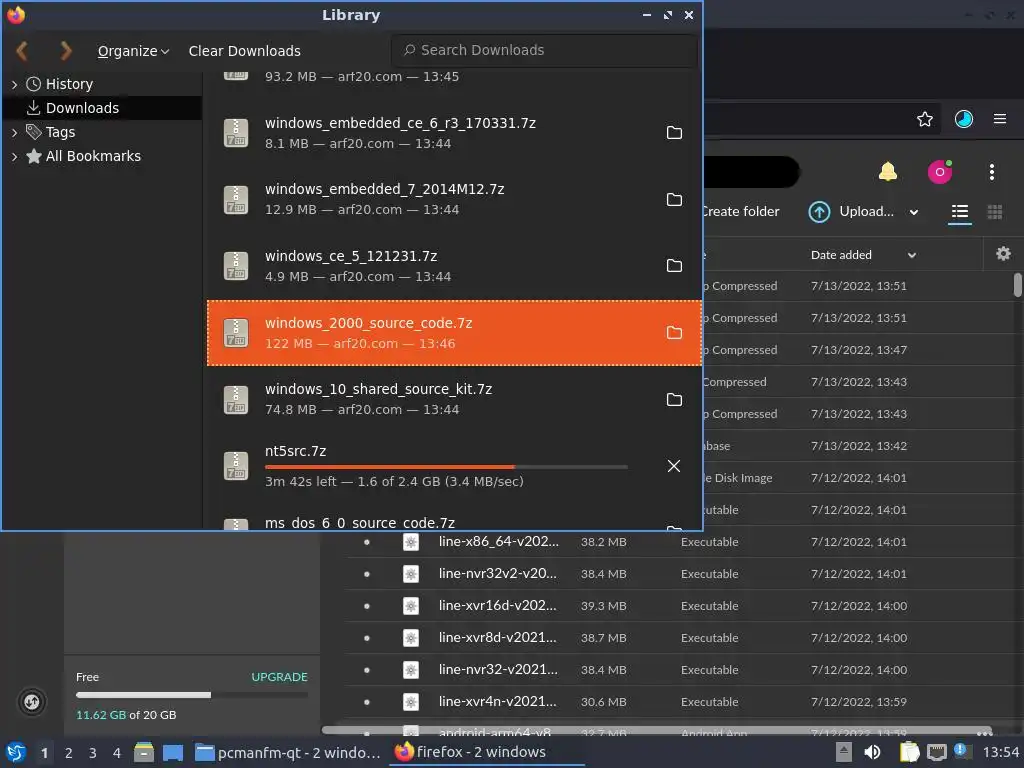Open line-nvr32v2-v20... file row
Viewport: 1024px width, 768px height.
(x=679, y=573)
